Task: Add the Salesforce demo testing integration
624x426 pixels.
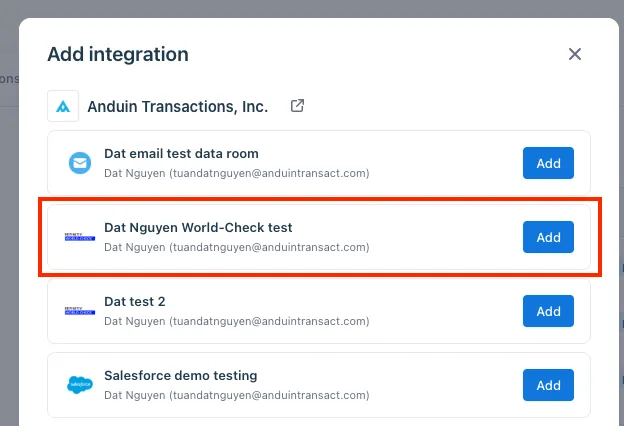Action: tap(548, 385)
